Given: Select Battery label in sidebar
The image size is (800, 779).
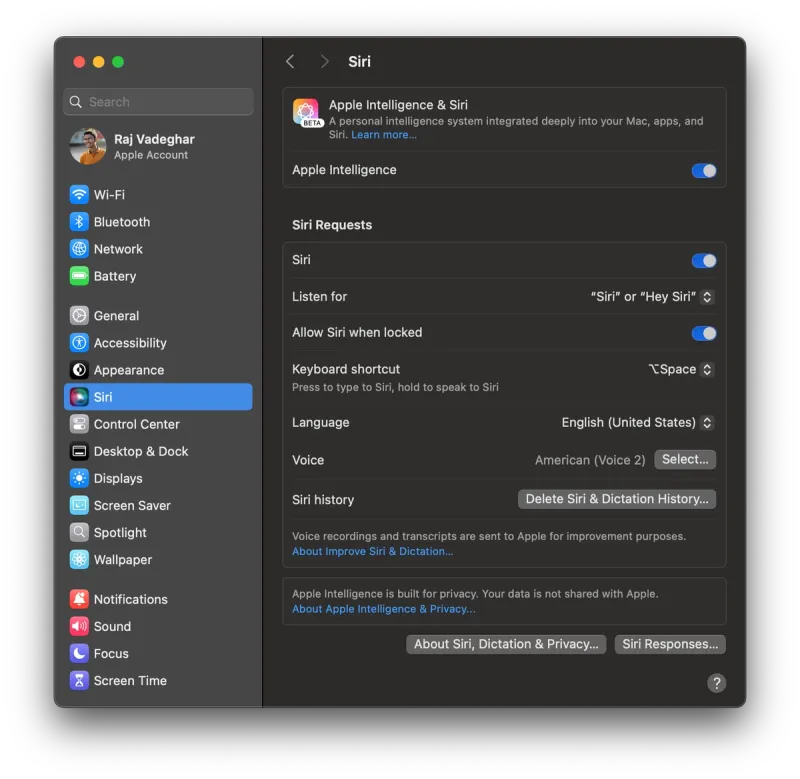Looking at the screenshot, I should 115,276.
